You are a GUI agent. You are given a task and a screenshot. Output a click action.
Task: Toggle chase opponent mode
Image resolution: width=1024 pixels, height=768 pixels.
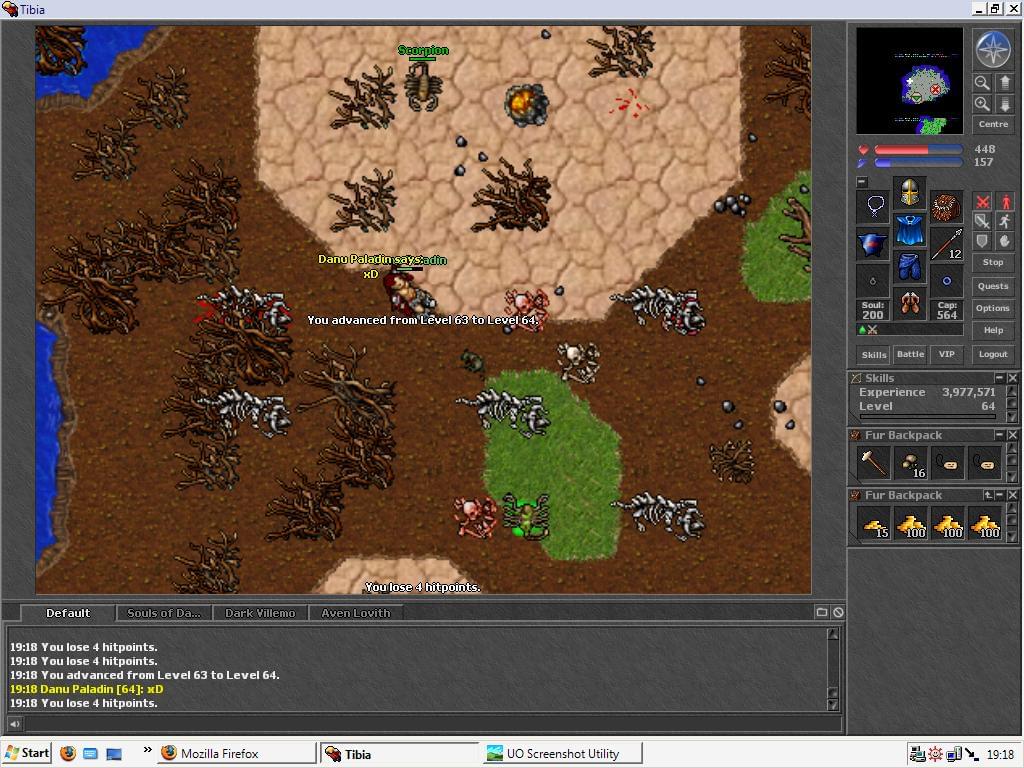(x=1005, y=221)
